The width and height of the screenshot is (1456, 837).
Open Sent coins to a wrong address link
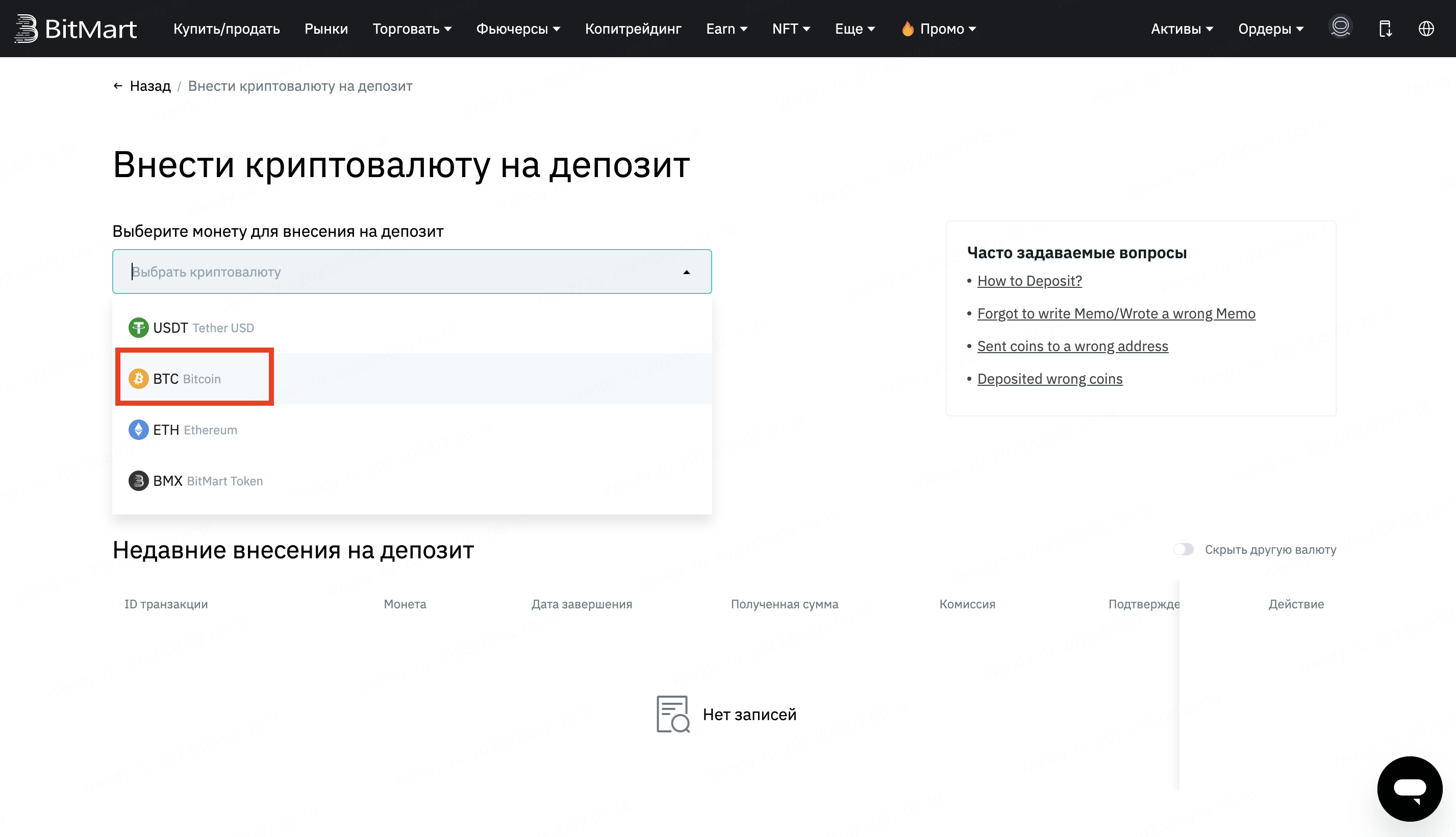coord(1073,346)
